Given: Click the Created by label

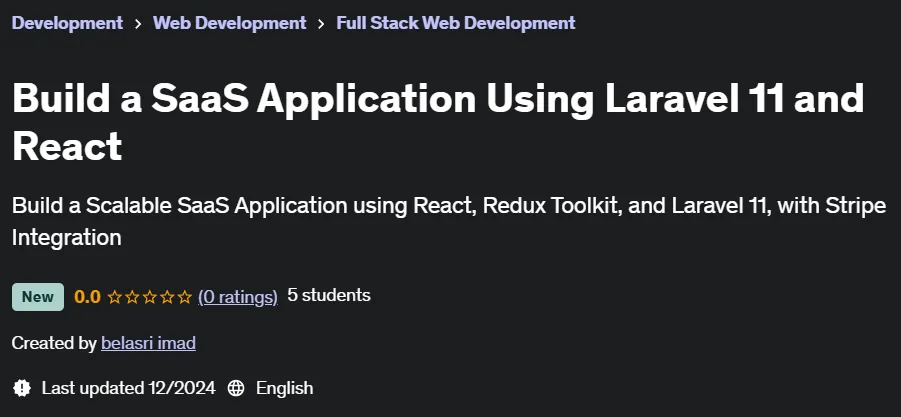Looking at the screenshot, I should (x=54, y=343).
